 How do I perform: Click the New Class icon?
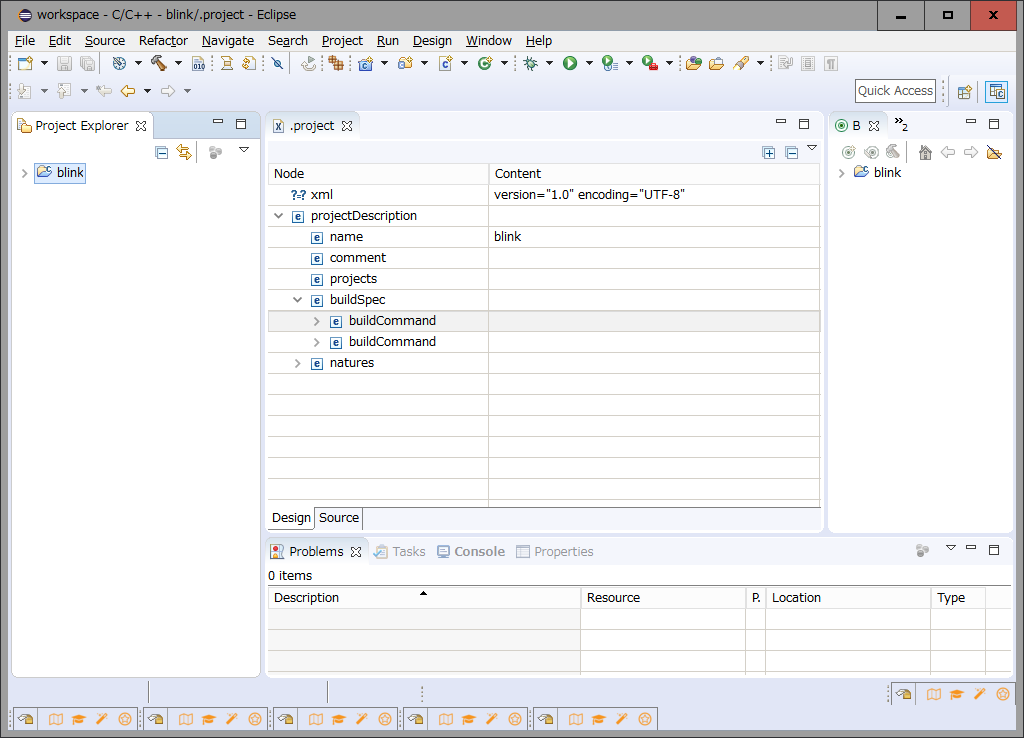click(485, 63)
